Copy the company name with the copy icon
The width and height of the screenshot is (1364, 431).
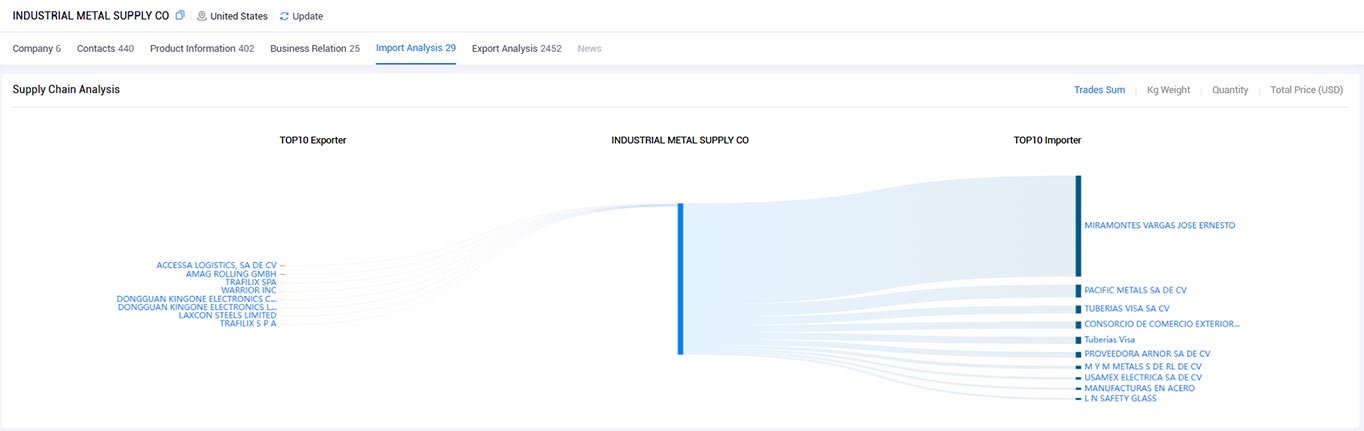click(180, 16)
